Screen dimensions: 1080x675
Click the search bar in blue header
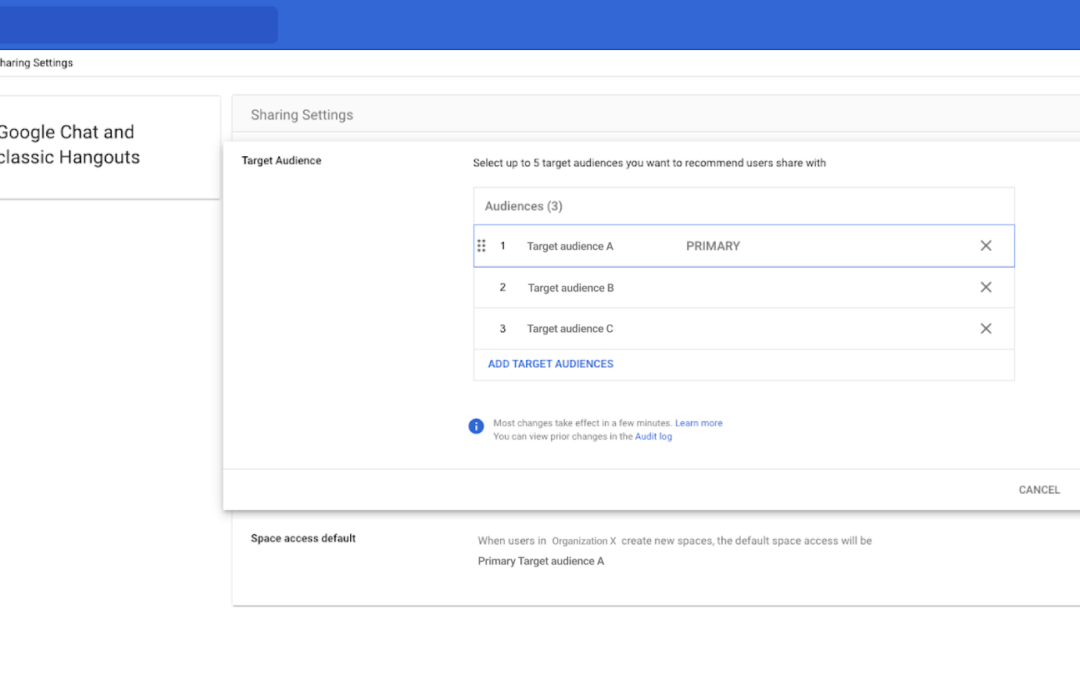tap(138, 25)
